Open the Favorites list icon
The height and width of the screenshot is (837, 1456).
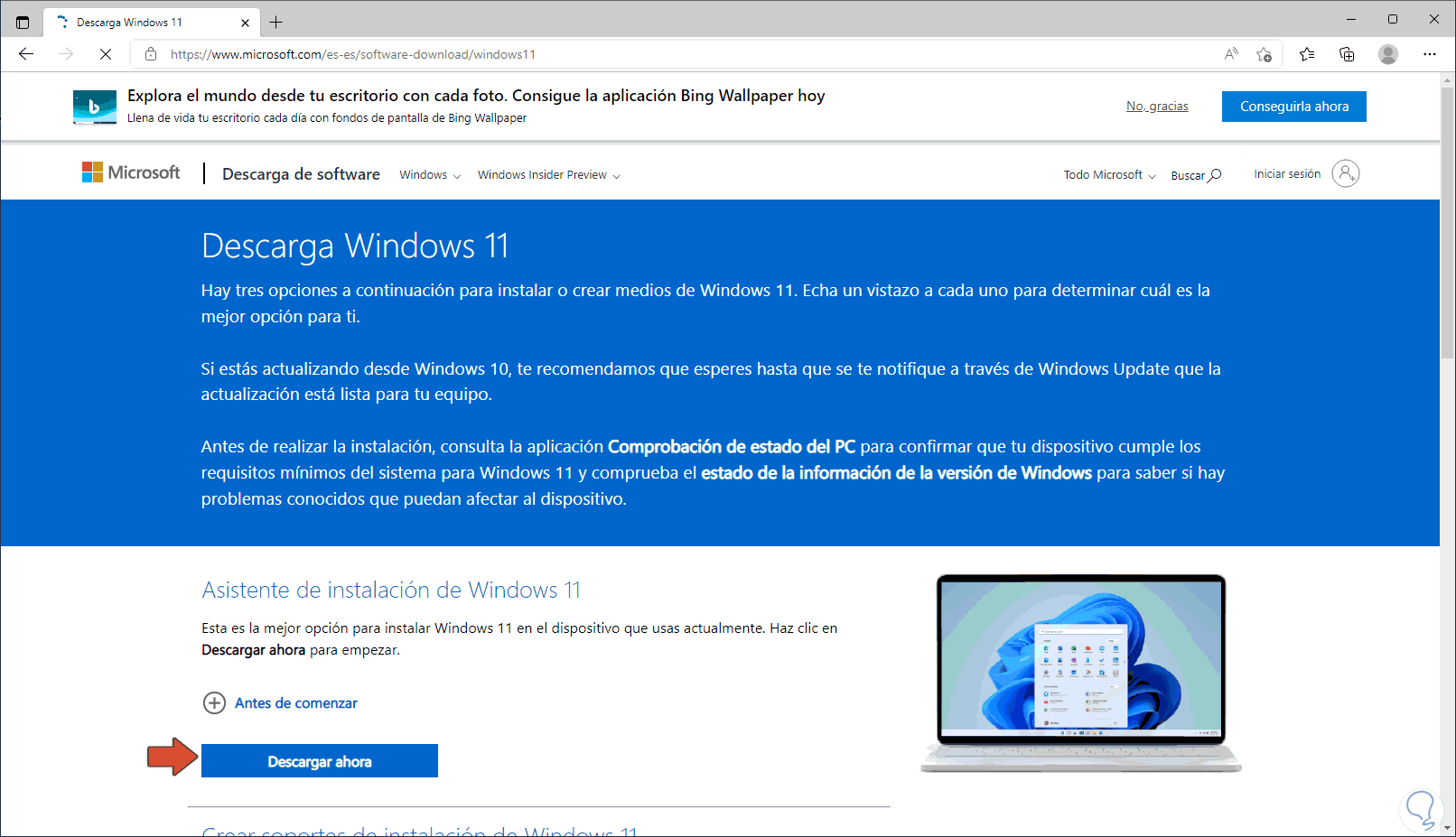(x=1307, y=54)
